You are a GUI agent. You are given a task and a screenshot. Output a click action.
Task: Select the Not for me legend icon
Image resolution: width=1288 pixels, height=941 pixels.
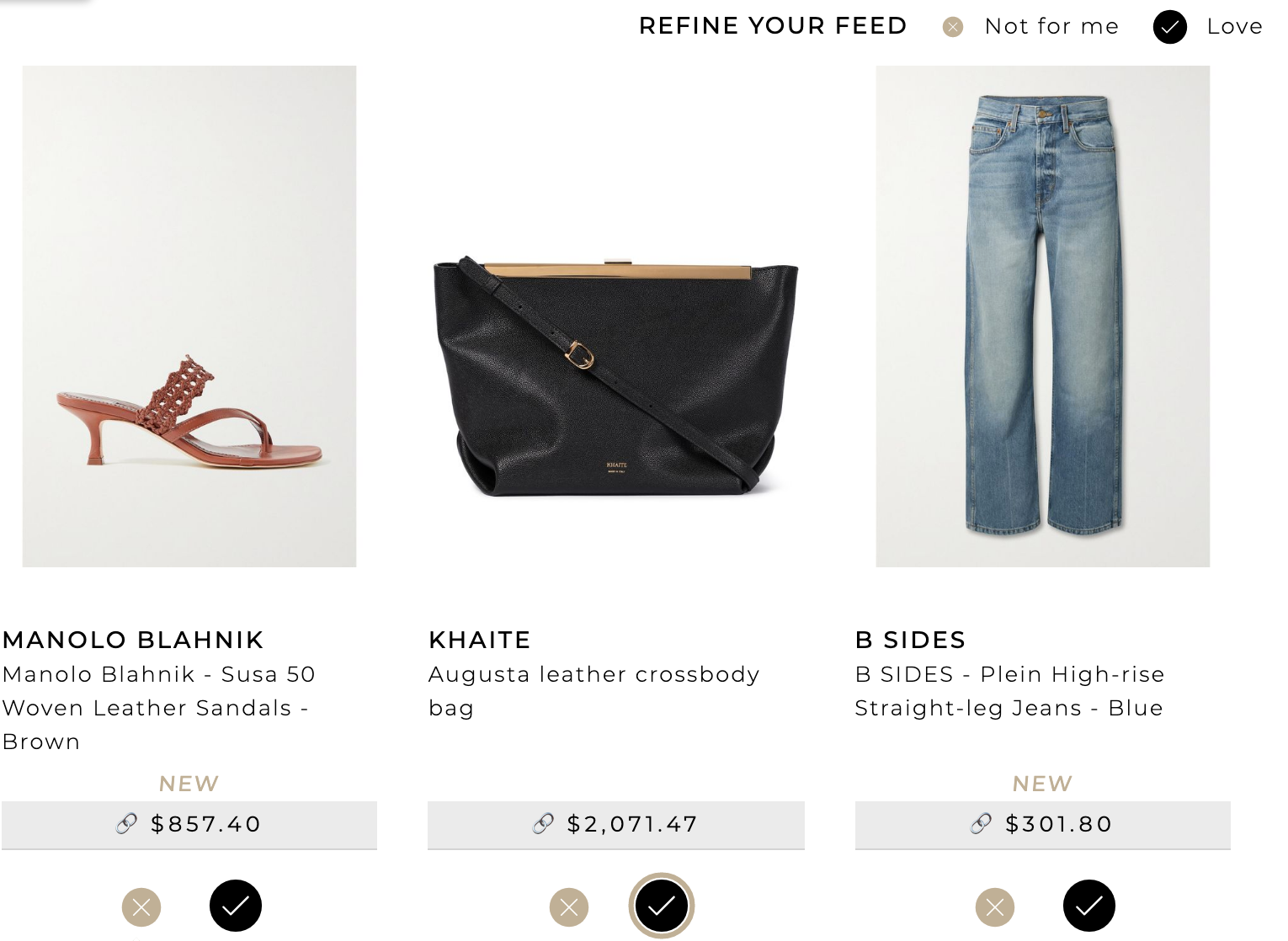953,27
